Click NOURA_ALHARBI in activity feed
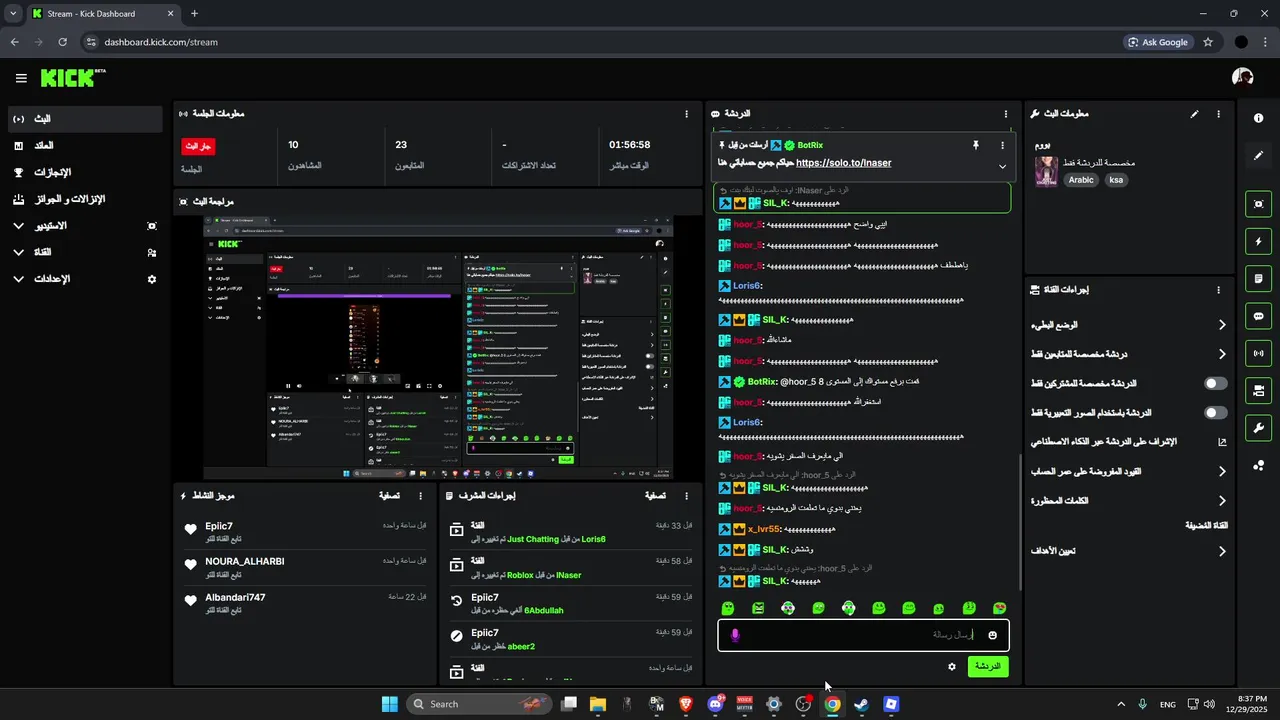Image resolution: width=1280 pixels, height=720 pixels. tap(245, 562)
